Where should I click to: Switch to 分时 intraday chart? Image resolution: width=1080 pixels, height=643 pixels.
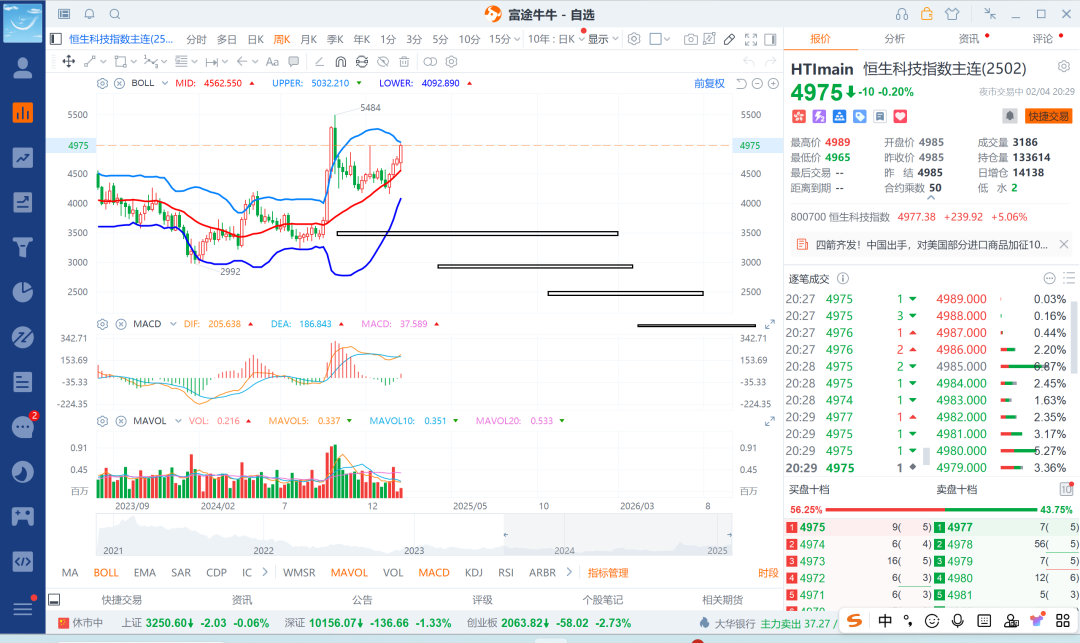pos(196,39)
